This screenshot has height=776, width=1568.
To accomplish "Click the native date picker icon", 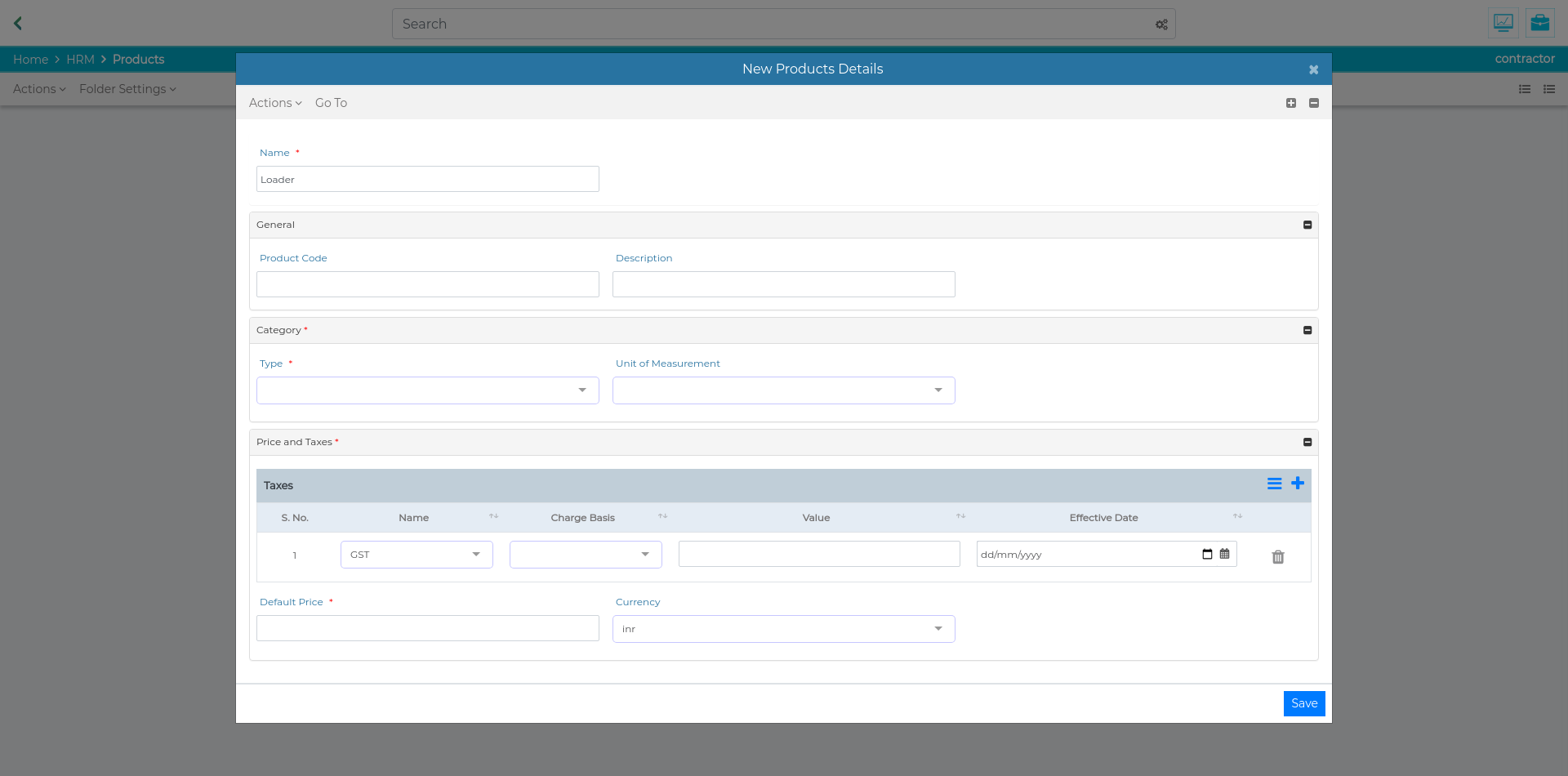I will point(1208,554).
